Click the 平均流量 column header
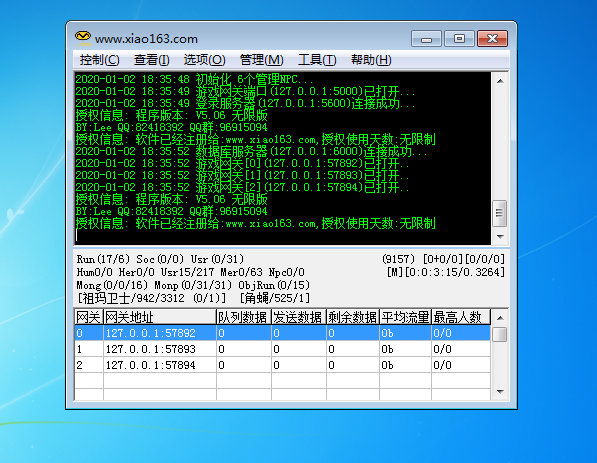The height and width of the screenshot is (463, 597). [x=405, y=317]
